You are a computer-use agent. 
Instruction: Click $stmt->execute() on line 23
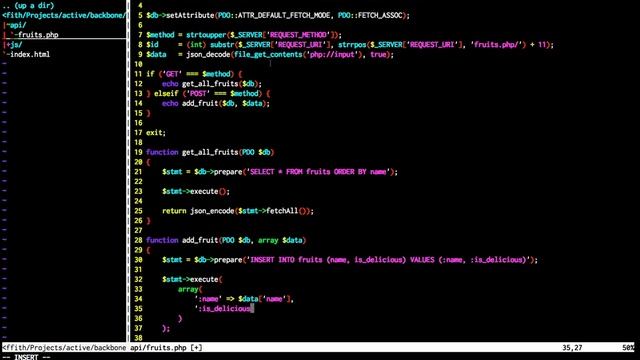pyautogui.click(x=196, y=191)
